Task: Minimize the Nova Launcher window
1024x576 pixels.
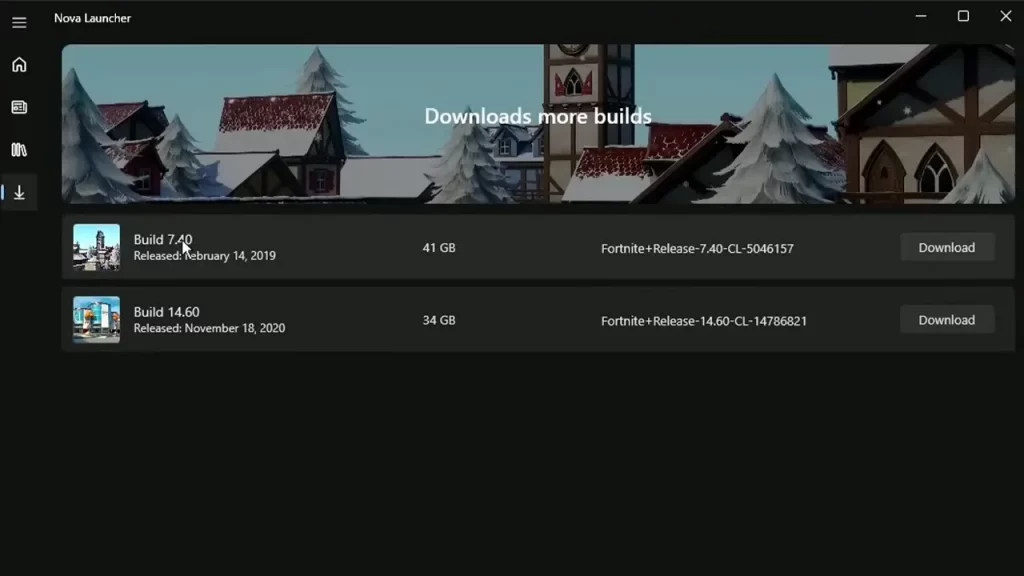Action: (921, 16)
